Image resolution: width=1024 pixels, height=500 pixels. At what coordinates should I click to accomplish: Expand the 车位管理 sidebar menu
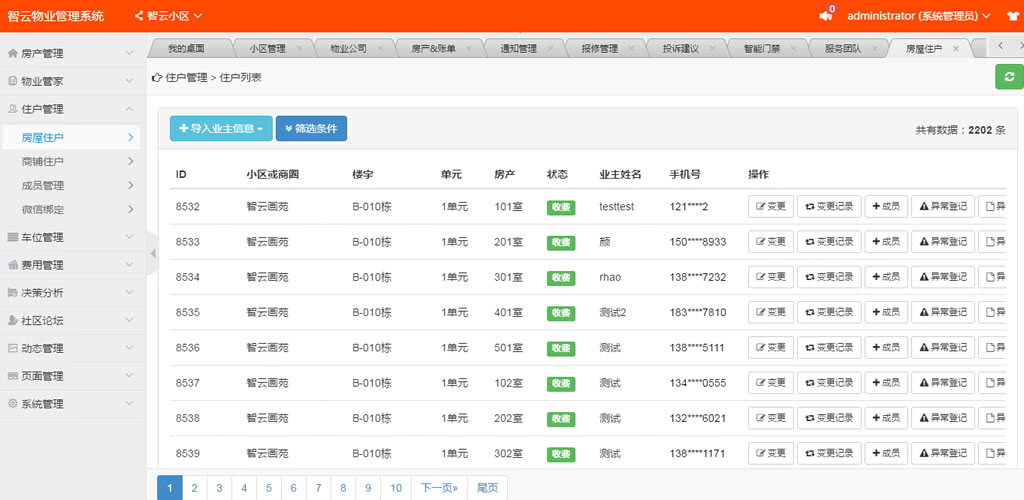(x=70, y=237)
